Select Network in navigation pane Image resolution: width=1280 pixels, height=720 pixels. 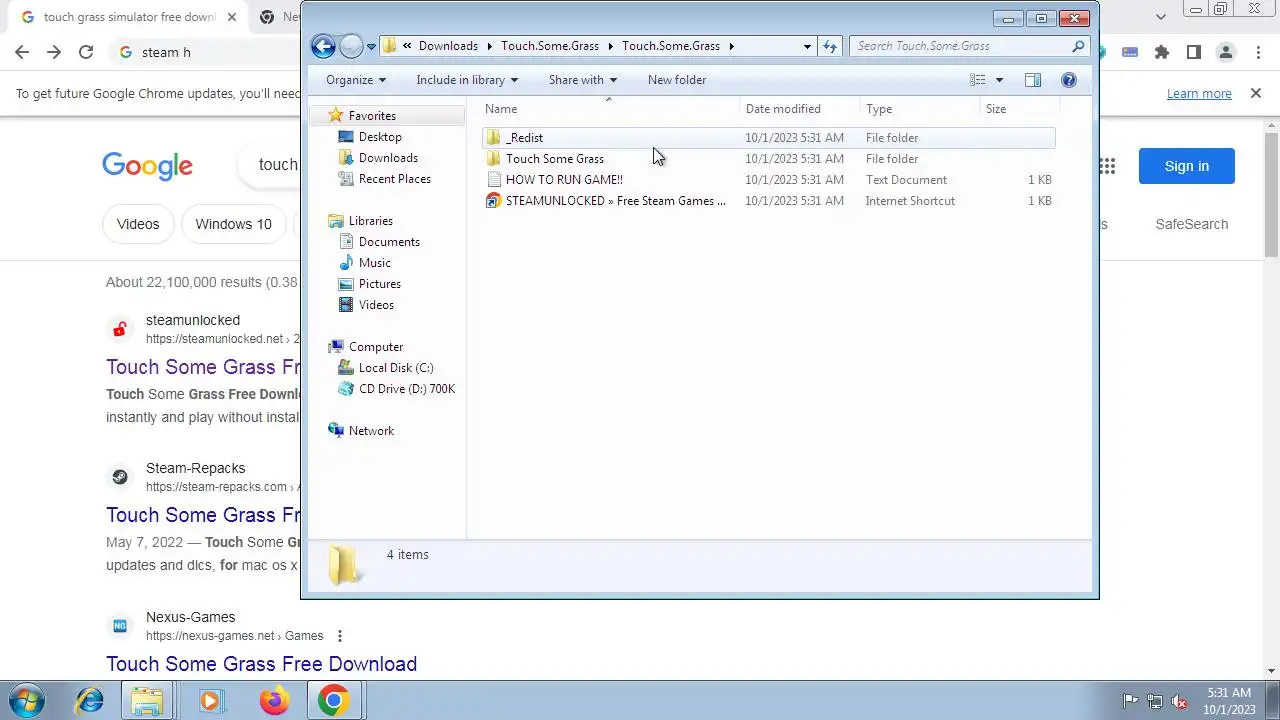click(371, 431)
